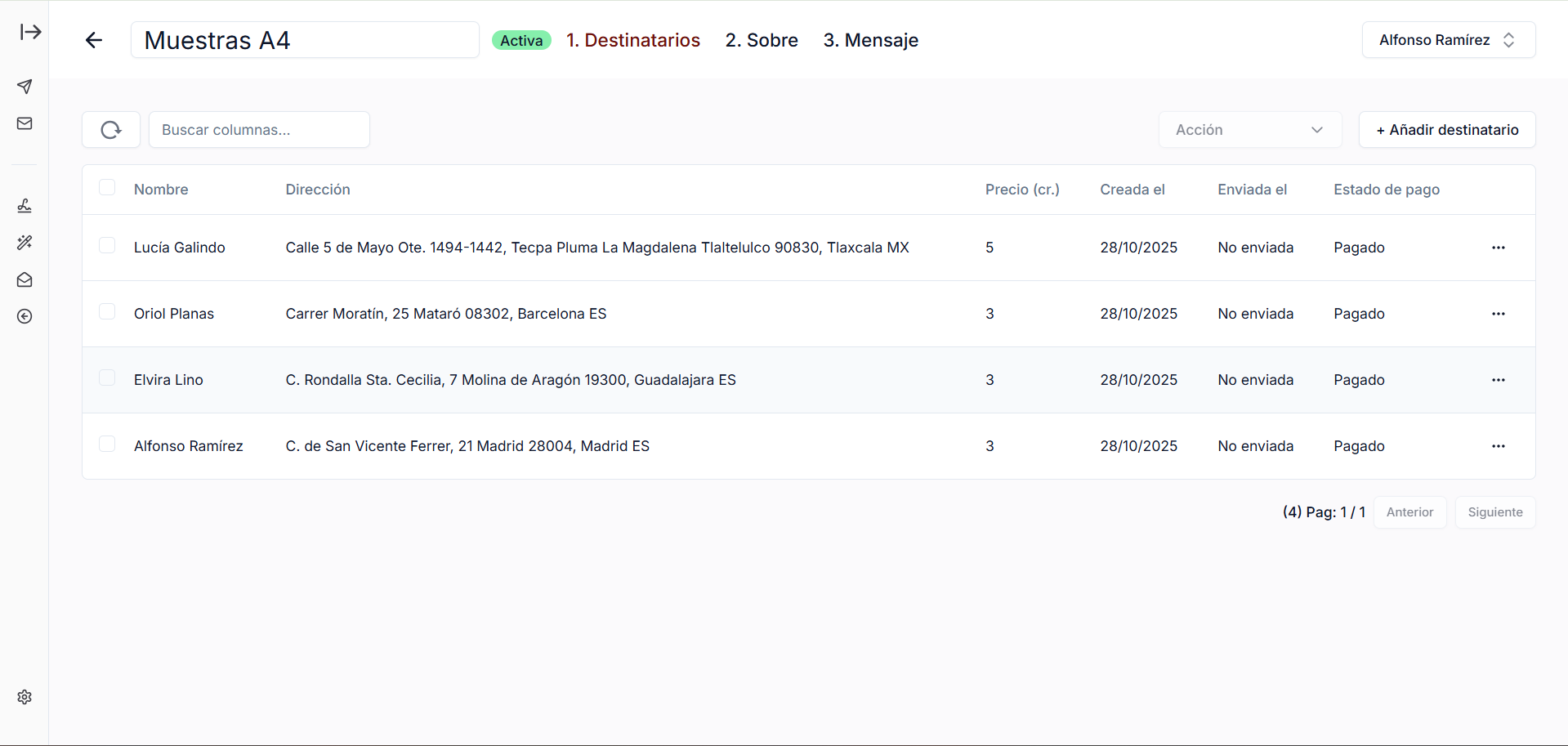Click the Activa status badge
1568x746 pixels.
tap(521, 40)
